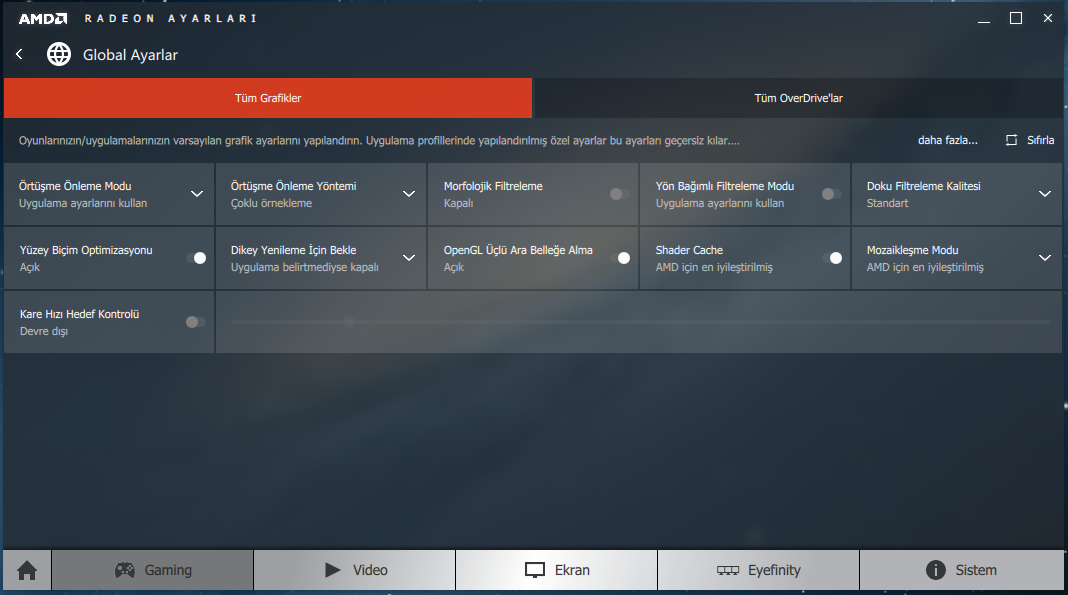Disable the Shader Cache toggle
This screenshot has width=1068, height=595.
tap(832, 258)
